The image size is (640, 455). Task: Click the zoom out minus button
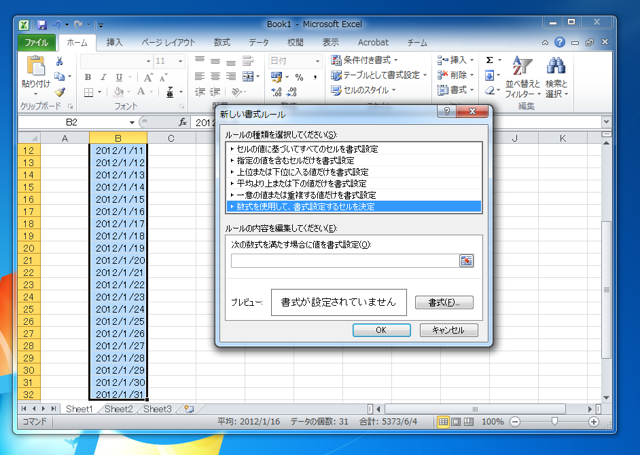click(516, 422)
